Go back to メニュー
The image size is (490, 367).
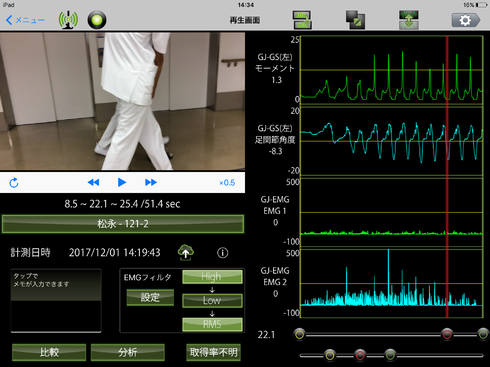(x=25, y=20)
